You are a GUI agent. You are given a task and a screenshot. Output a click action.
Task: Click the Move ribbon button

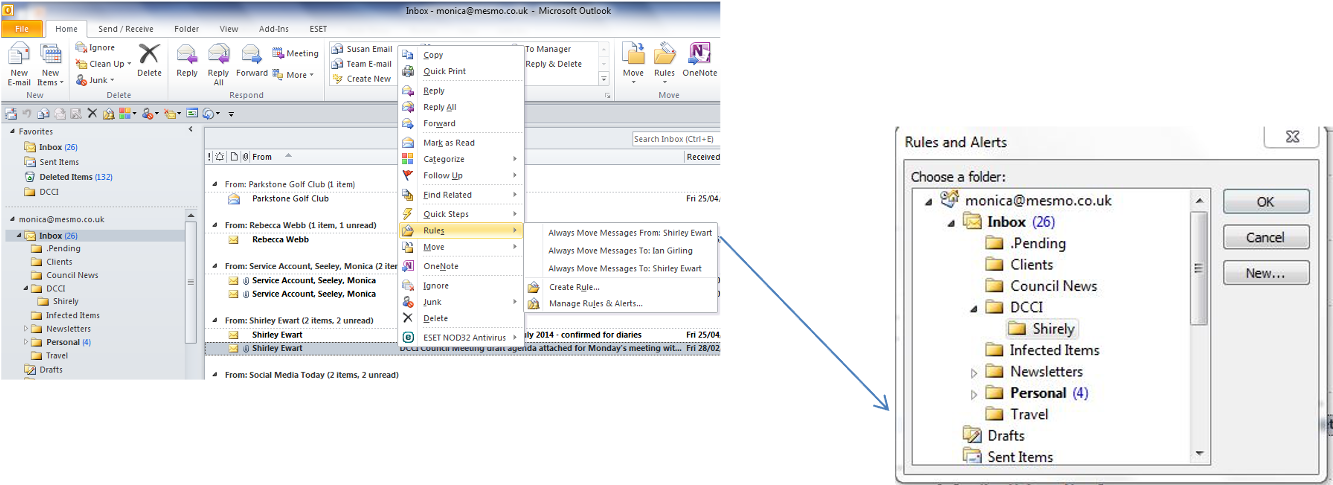click(633, 63)
